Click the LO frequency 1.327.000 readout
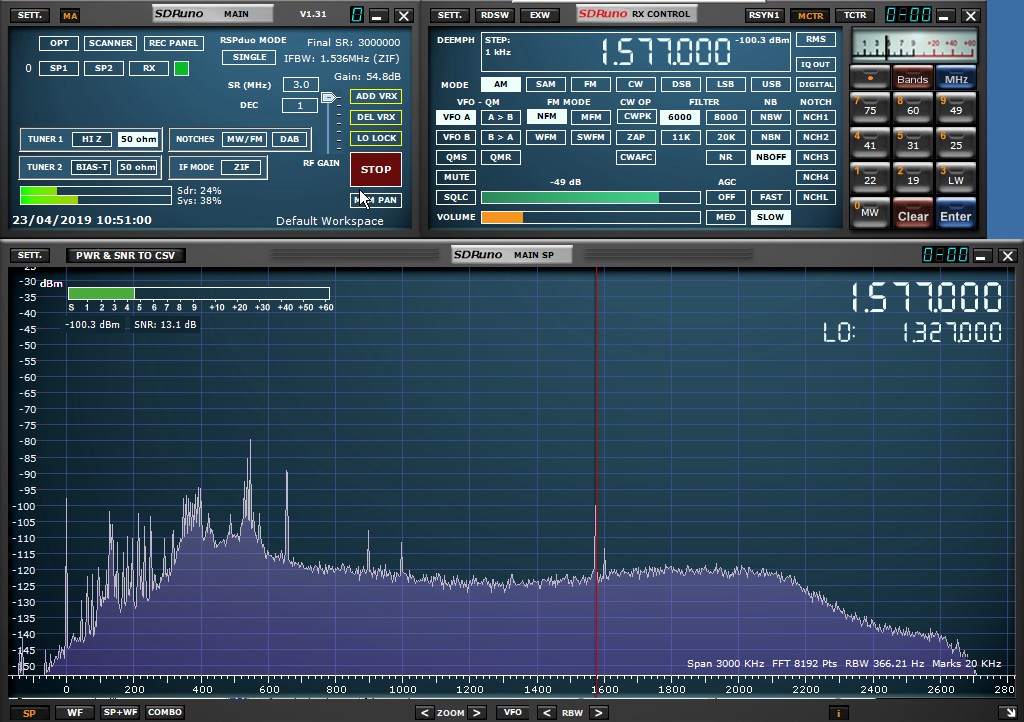The width and height of the screenshot is (1024, 722). [952, 332]
